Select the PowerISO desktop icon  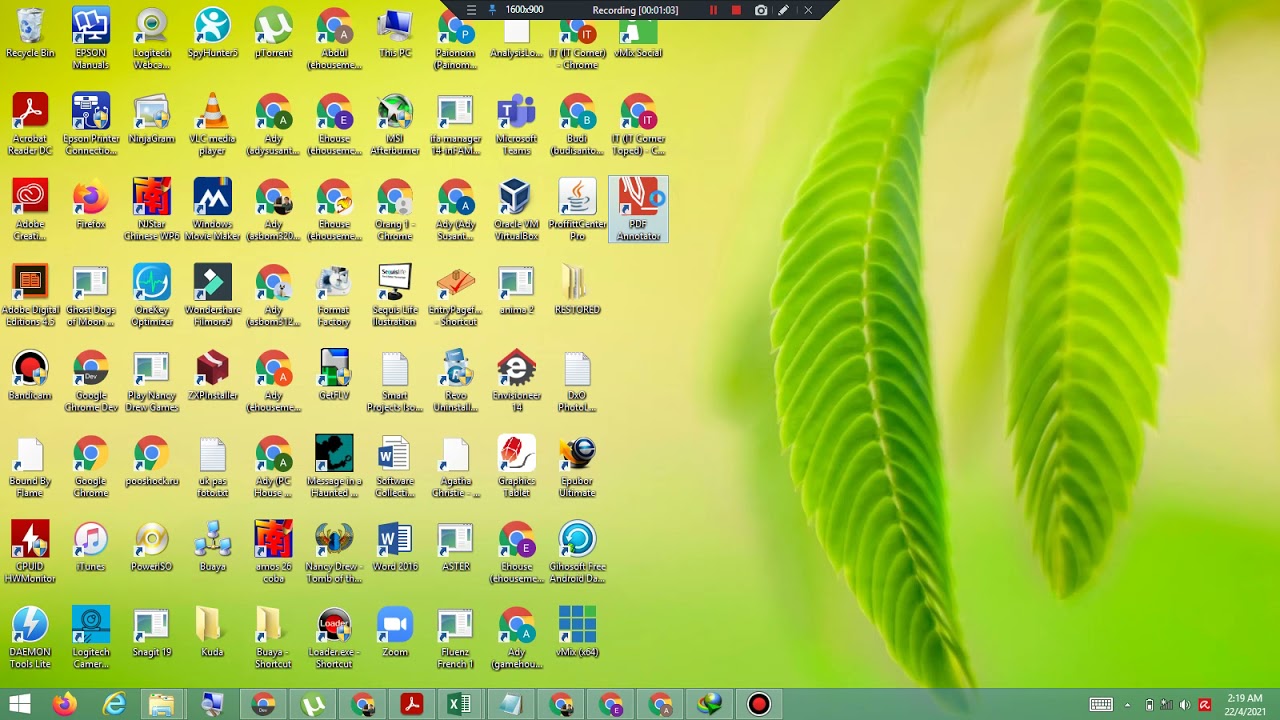tap(152, 547)
